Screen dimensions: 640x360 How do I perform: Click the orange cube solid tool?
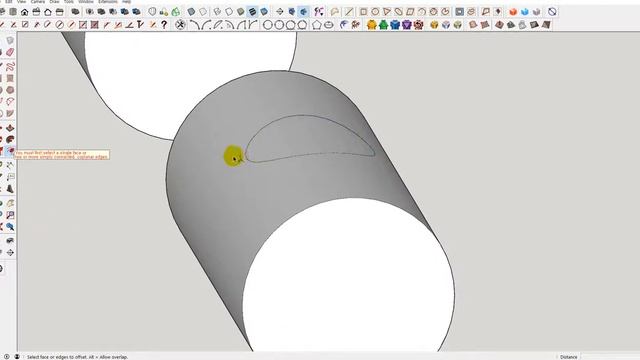(513, 12)
